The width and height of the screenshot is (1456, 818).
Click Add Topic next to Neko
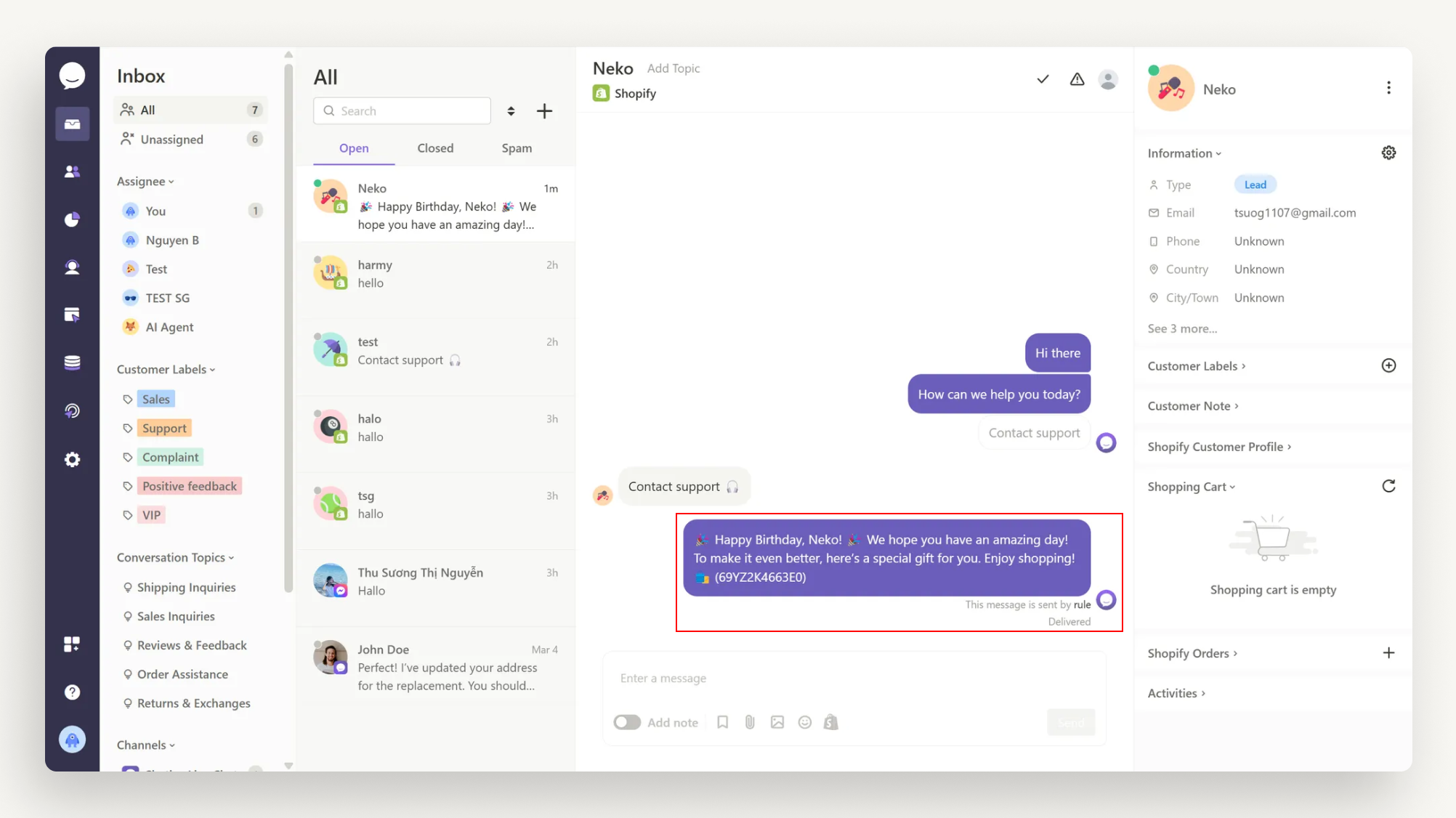[x=674, y=68]
